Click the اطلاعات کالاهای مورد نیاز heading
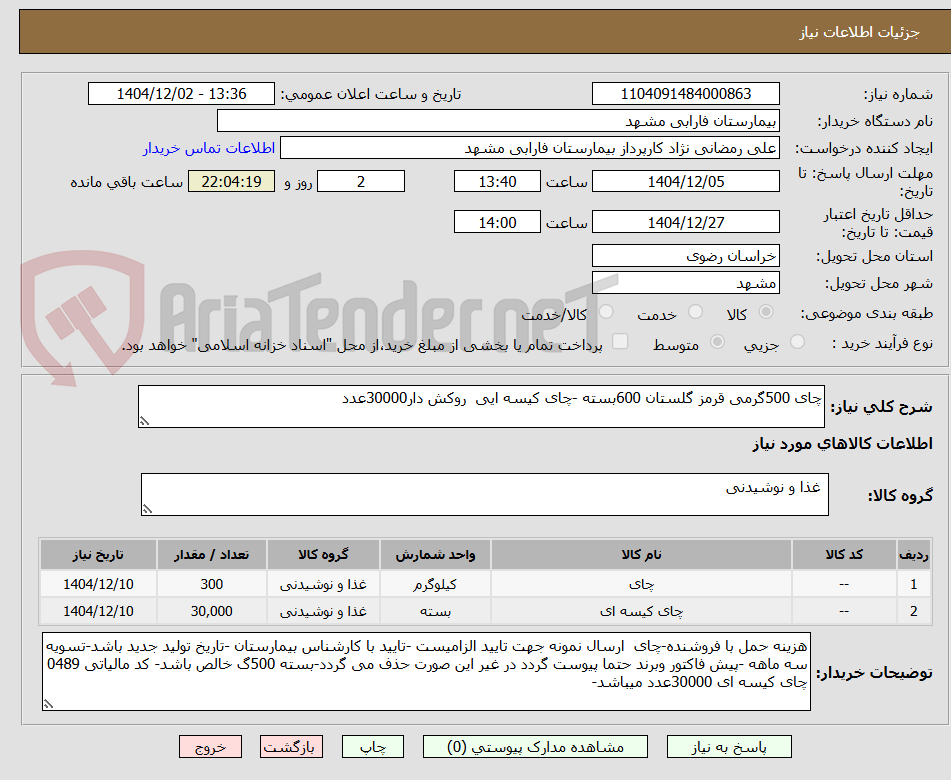The width and height of the screenshot is (951, 780). (842, 443)
